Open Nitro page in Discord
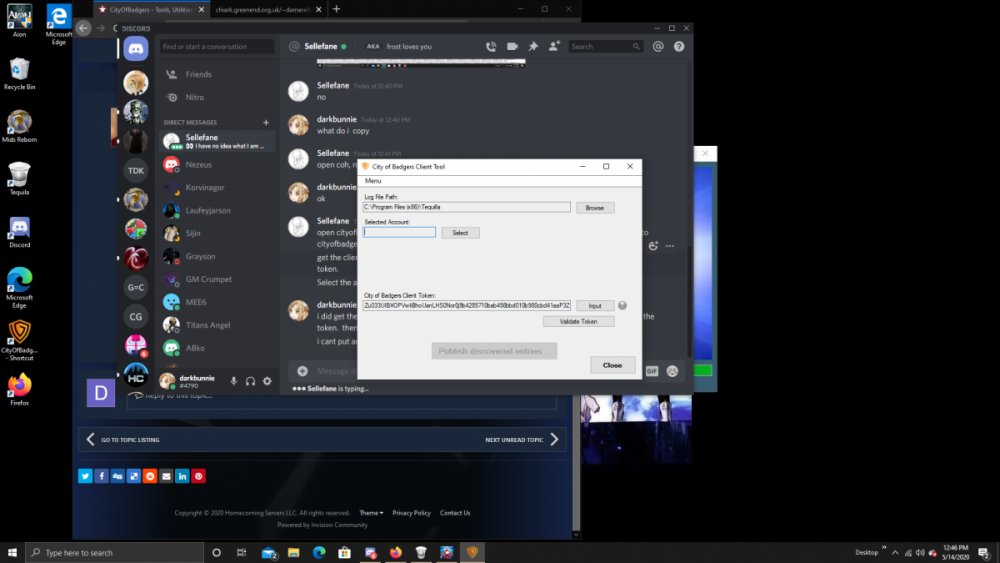Viewport: 1000px width, 563px height. click(217, 98)
